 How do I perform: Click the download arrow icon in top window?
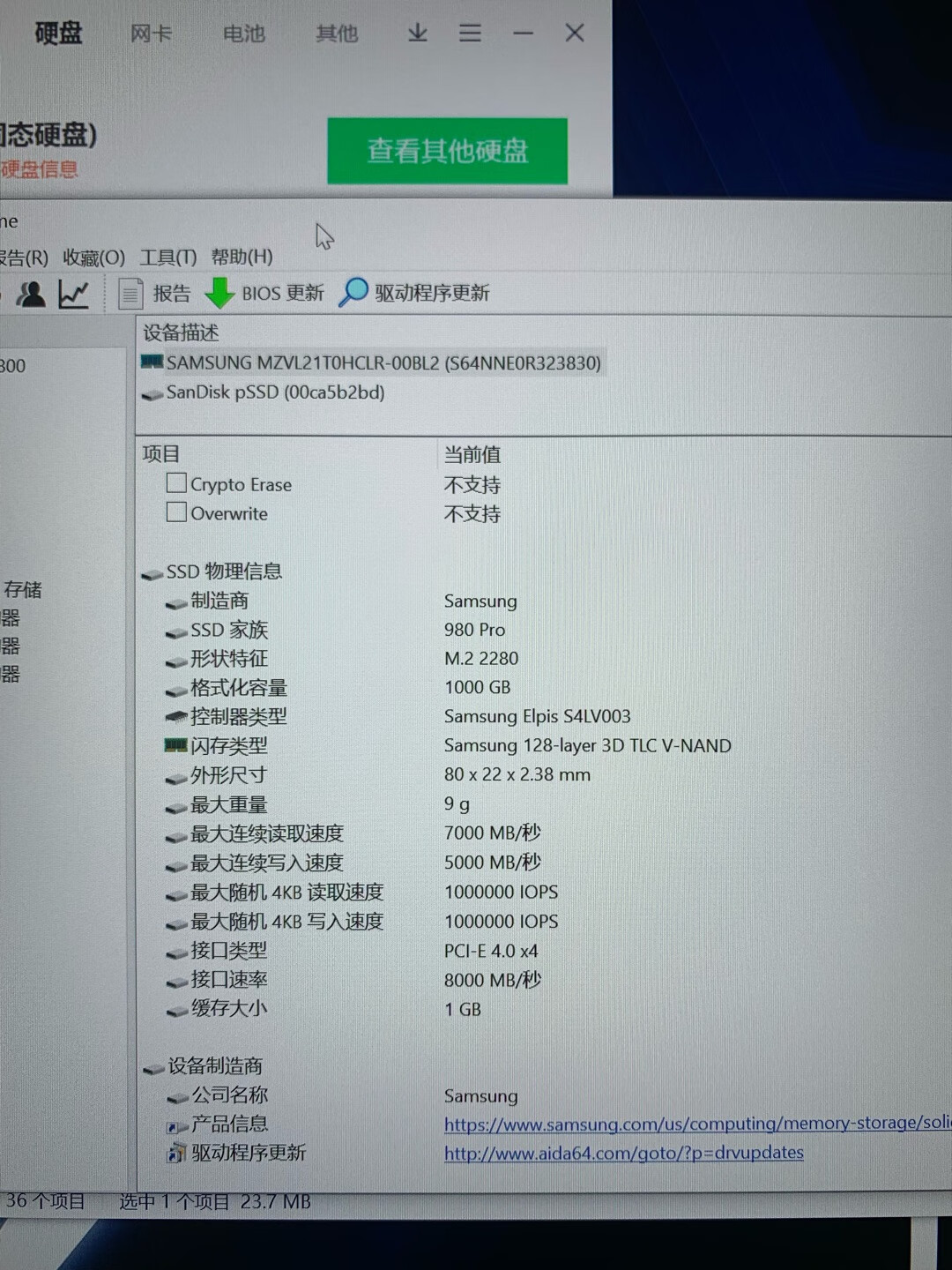[x=418, y=34]
